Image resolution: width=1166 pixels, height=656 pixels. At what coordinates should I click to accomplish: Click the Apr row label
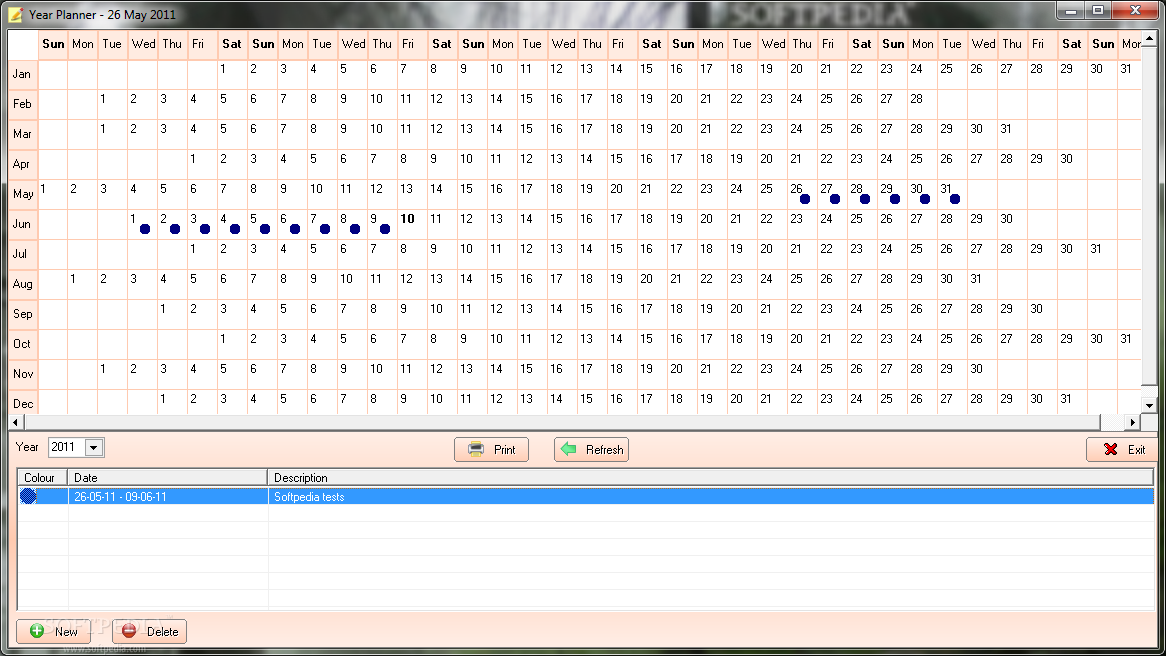[x=22, y=164]
